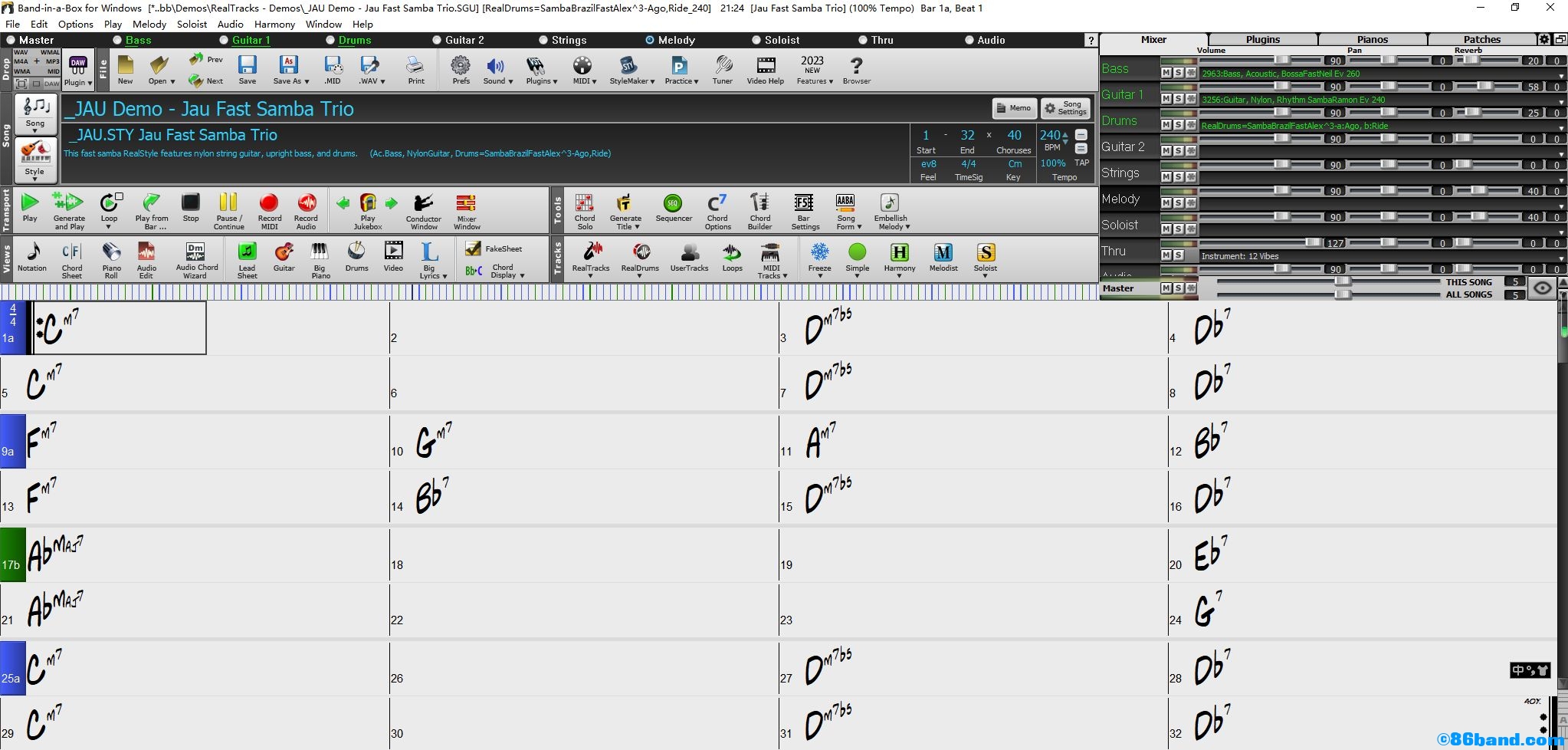Click the Melodist icon
The image size is (1568, 750).
click(x=943, y=259)
